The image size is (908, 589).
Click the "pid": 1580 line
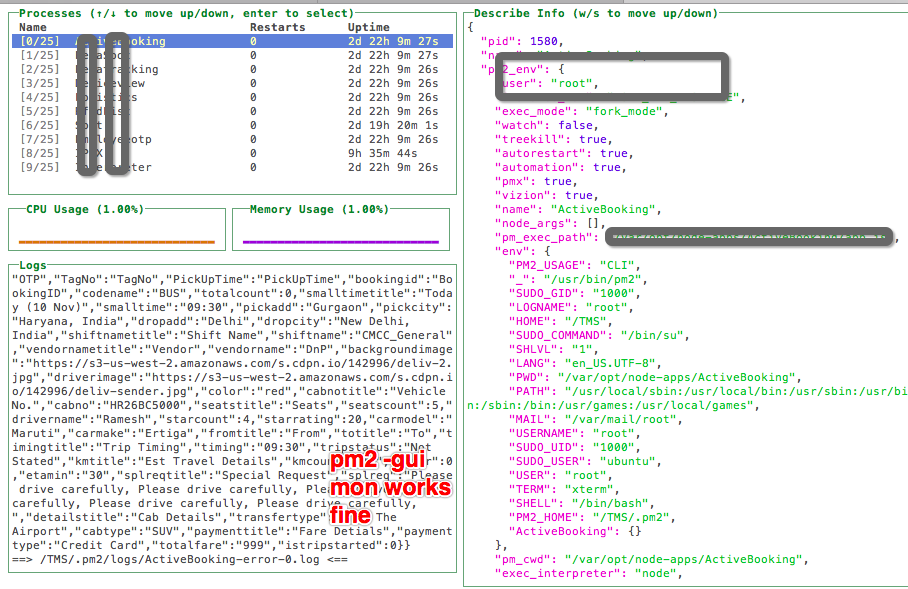pyautogui.click(x=522, y=41)
